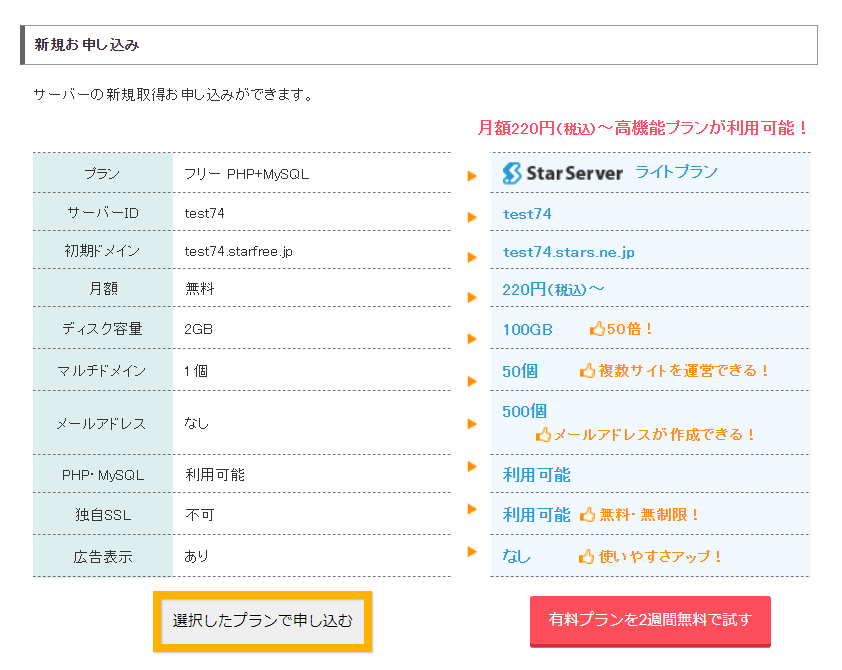This screenshot has height=670, width=842.
Task: Click the thumbs-up icon beside 使いやすさアップ！
Action: [x=586, y=556]
